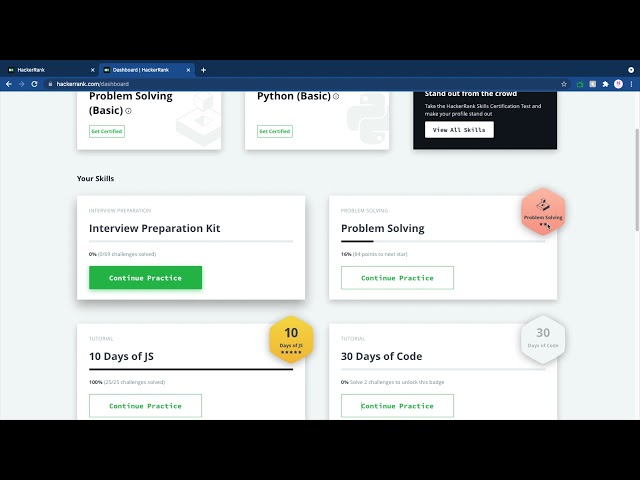Click the green extension icon in toolbar
This screenshot has height=480, width=640.
pos(580,84)
